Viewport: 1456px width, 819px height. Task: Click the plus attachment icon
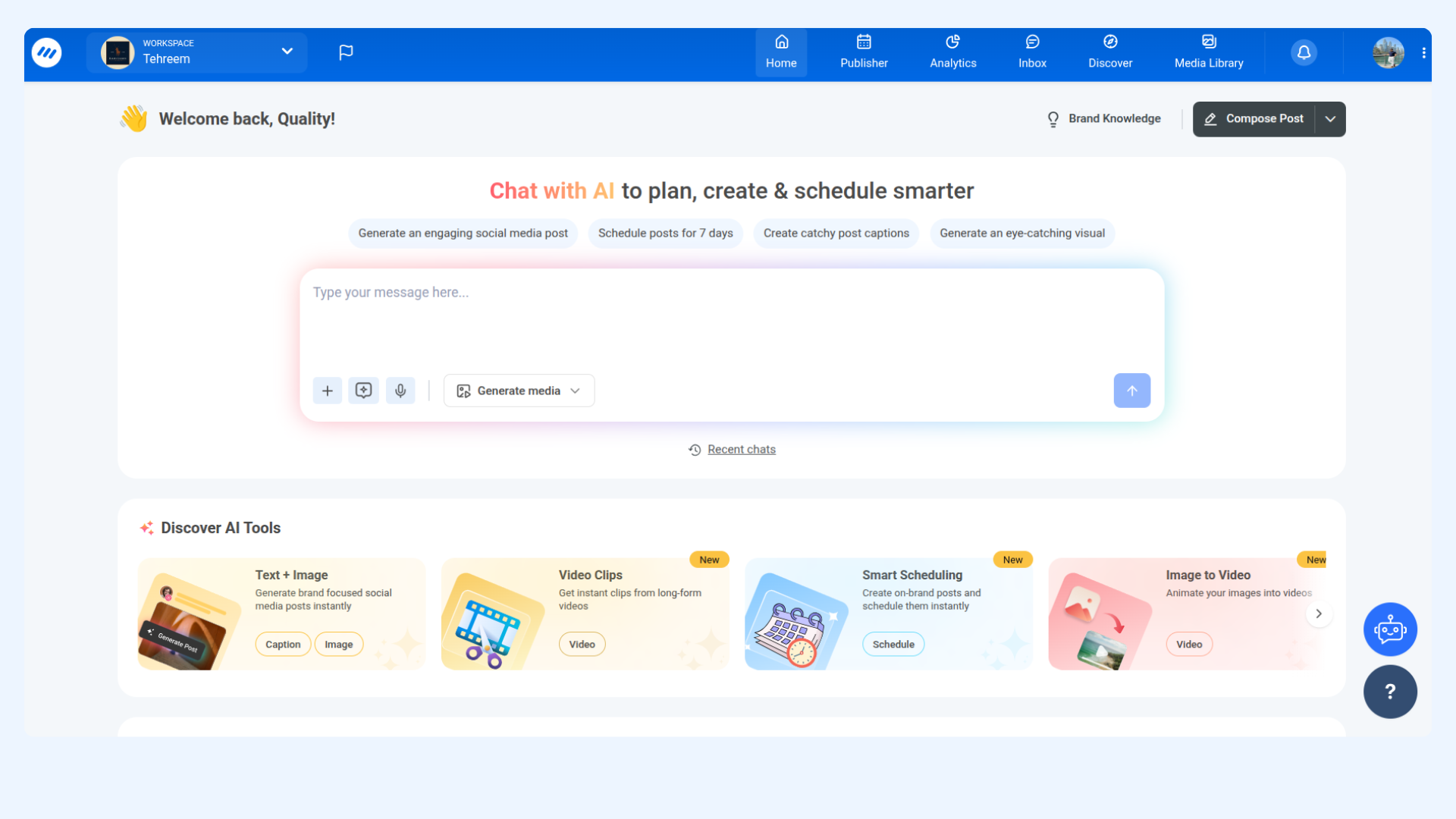328,391
